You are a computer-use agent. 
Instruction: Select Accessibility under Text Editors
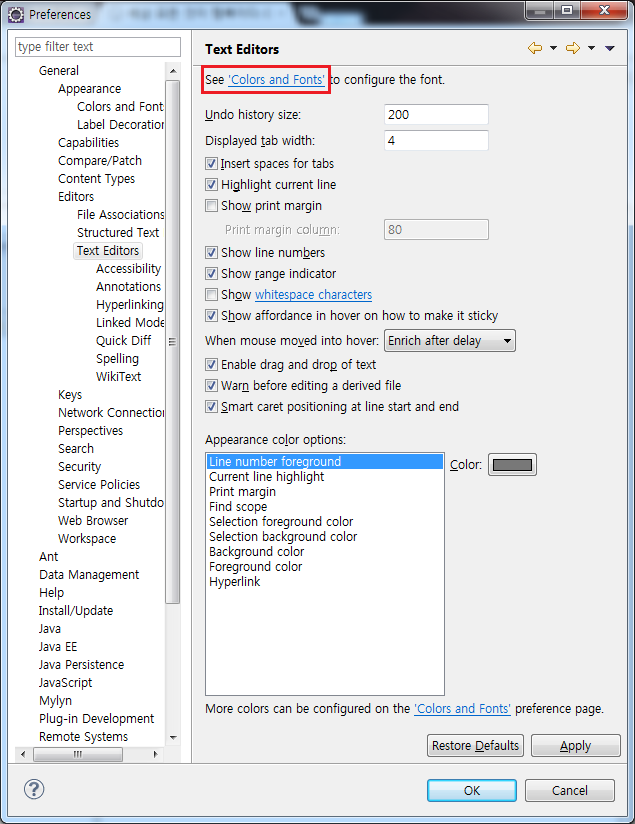point(128,269)
